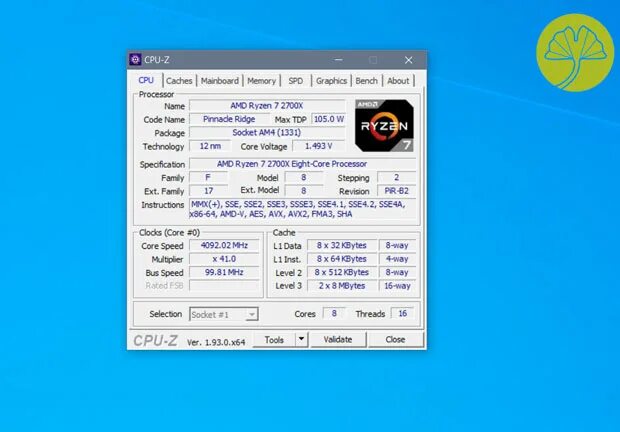Image resolution: width=620 pixels, height=432 pixels.
Task: Click the Technology value 12 nm
Action: tap(210, 146)
